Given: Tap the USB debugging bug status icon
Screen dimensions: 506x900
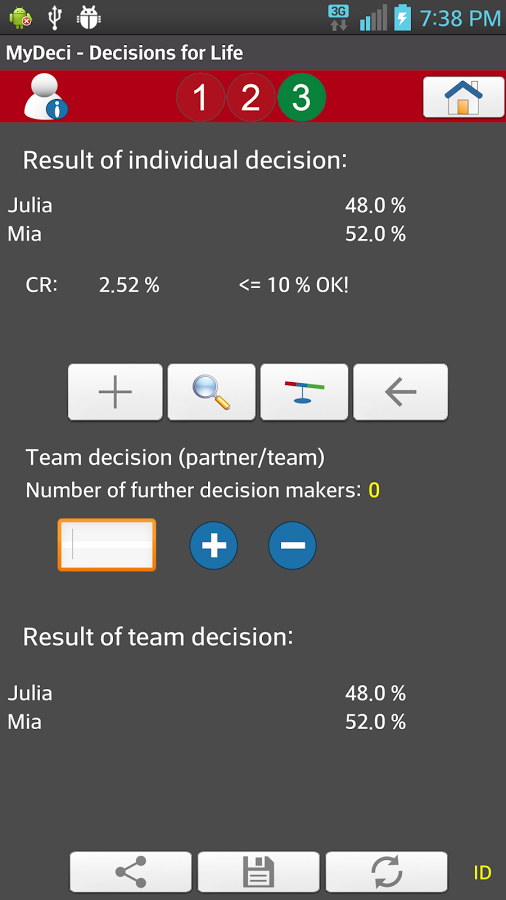Looking at the screenshot, I should pos(89,17).
